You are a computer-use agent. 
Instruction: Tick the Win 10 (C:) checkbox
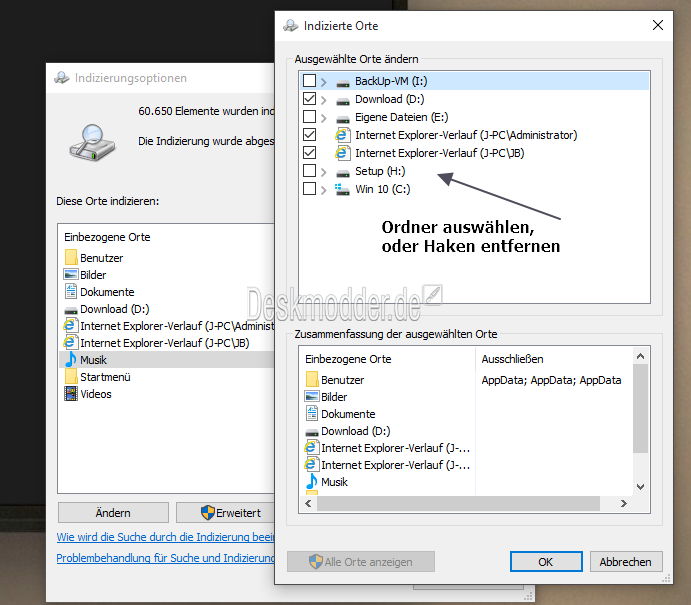(x=309, y=189)
